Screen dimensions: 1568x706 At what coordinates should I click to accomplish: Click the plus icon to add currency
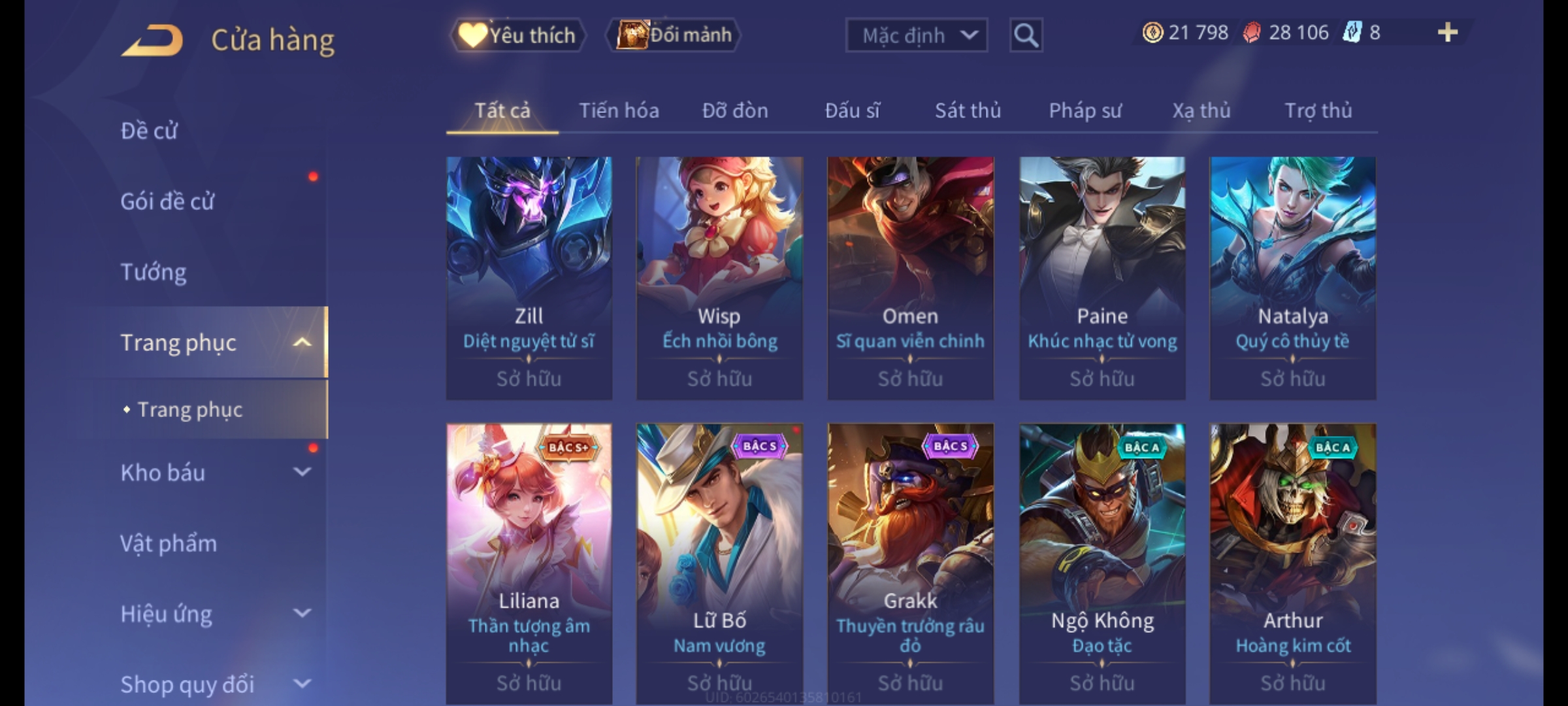coord(1448,33)
